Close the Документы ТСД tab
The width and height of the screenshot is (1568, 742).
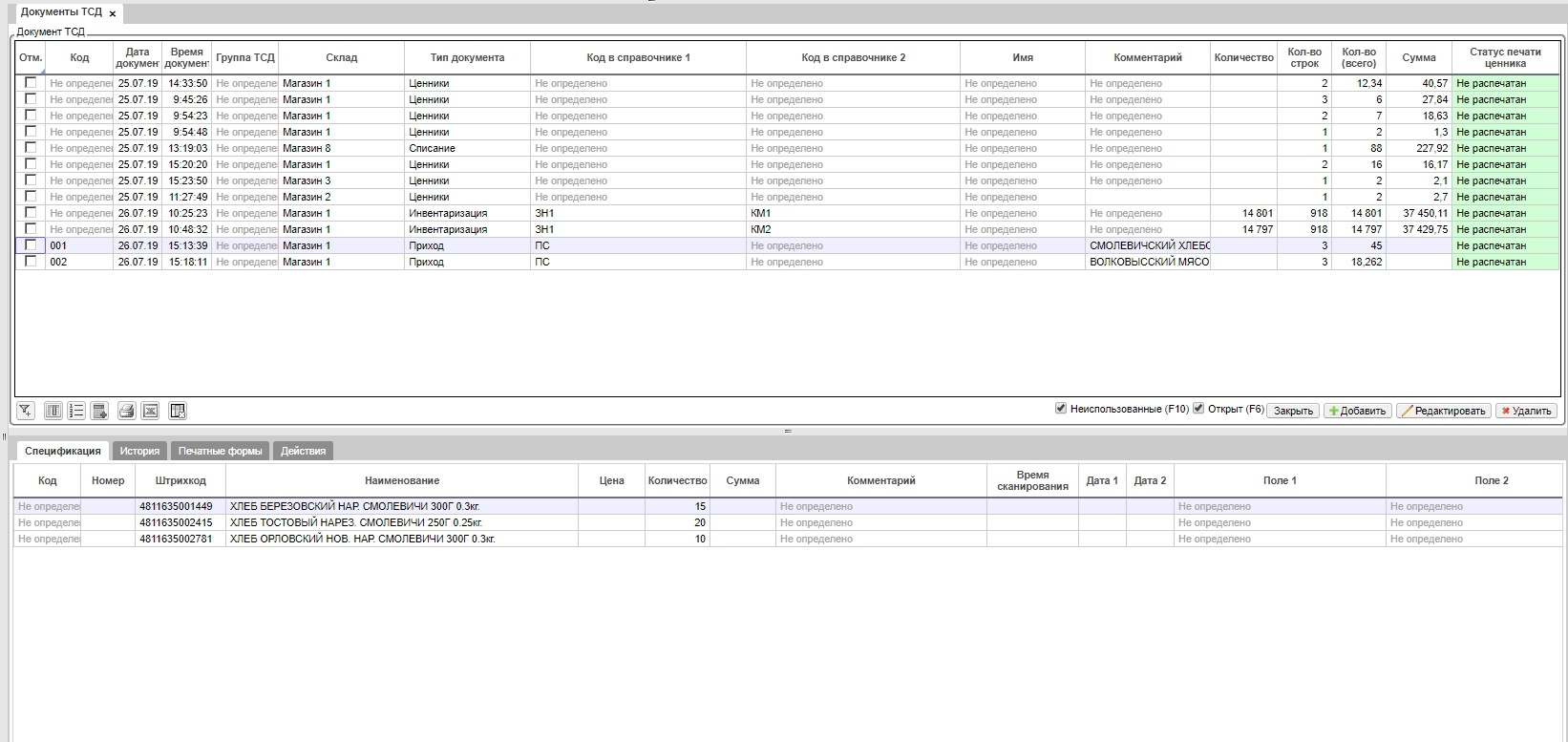(113, 14)
